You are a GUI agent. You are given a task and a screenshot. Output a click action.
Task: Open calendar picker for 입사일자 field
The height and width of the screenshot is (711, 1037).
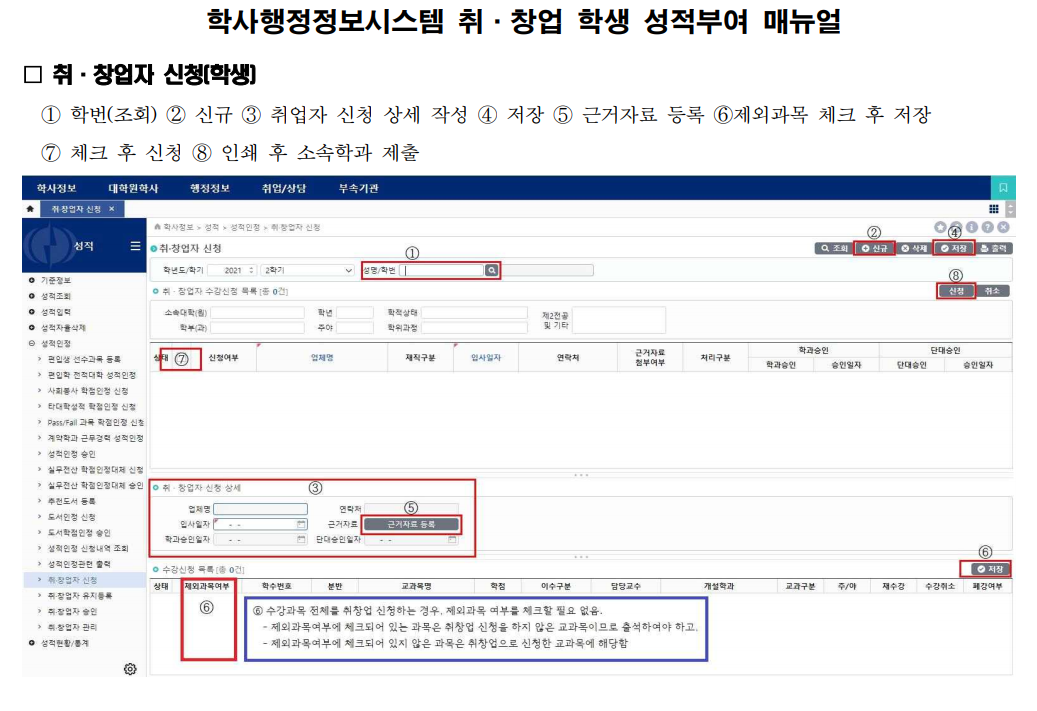click(x=301, y=524)
